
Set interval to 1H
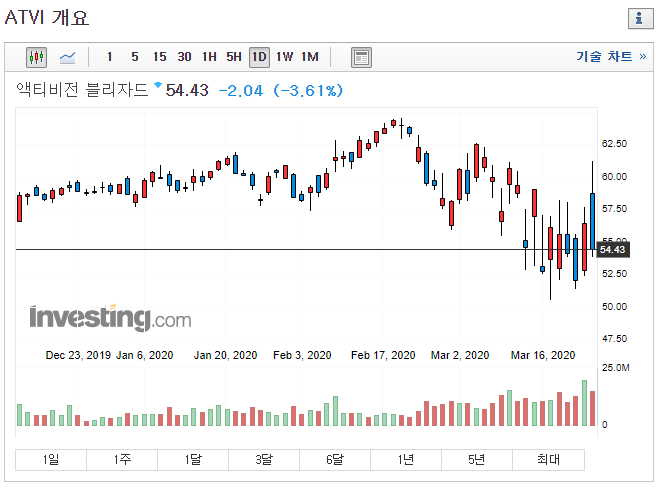click(x=209, y=57)
